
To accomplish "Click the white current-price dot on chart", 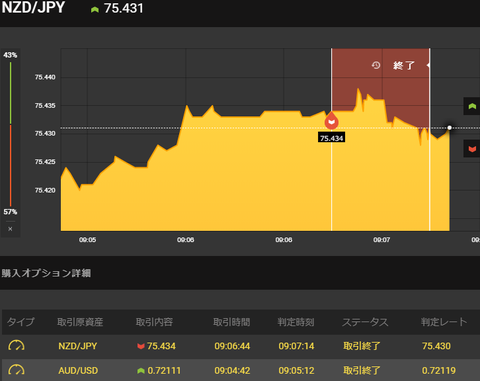I will 449,128.
